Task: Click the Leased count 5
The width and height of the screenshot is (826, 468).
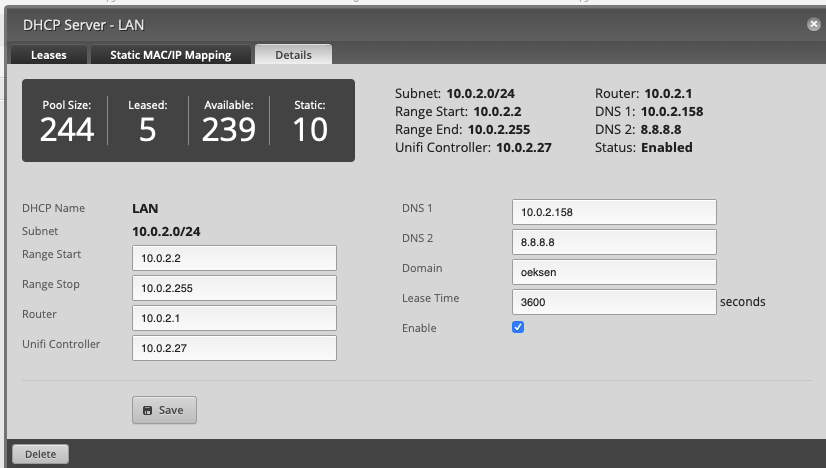Action: click(148, 130)
